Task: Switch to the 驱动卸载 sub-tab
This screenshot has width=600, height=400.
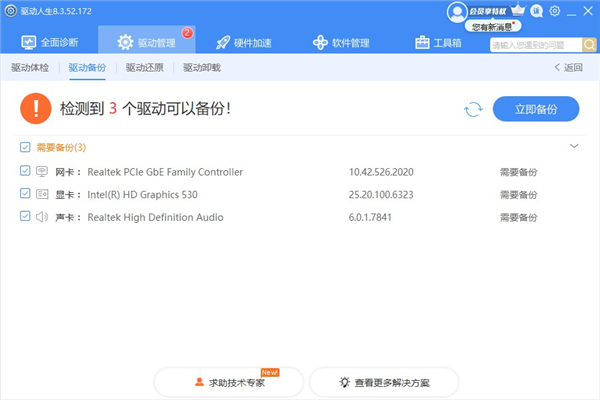Action: (202, 68)
